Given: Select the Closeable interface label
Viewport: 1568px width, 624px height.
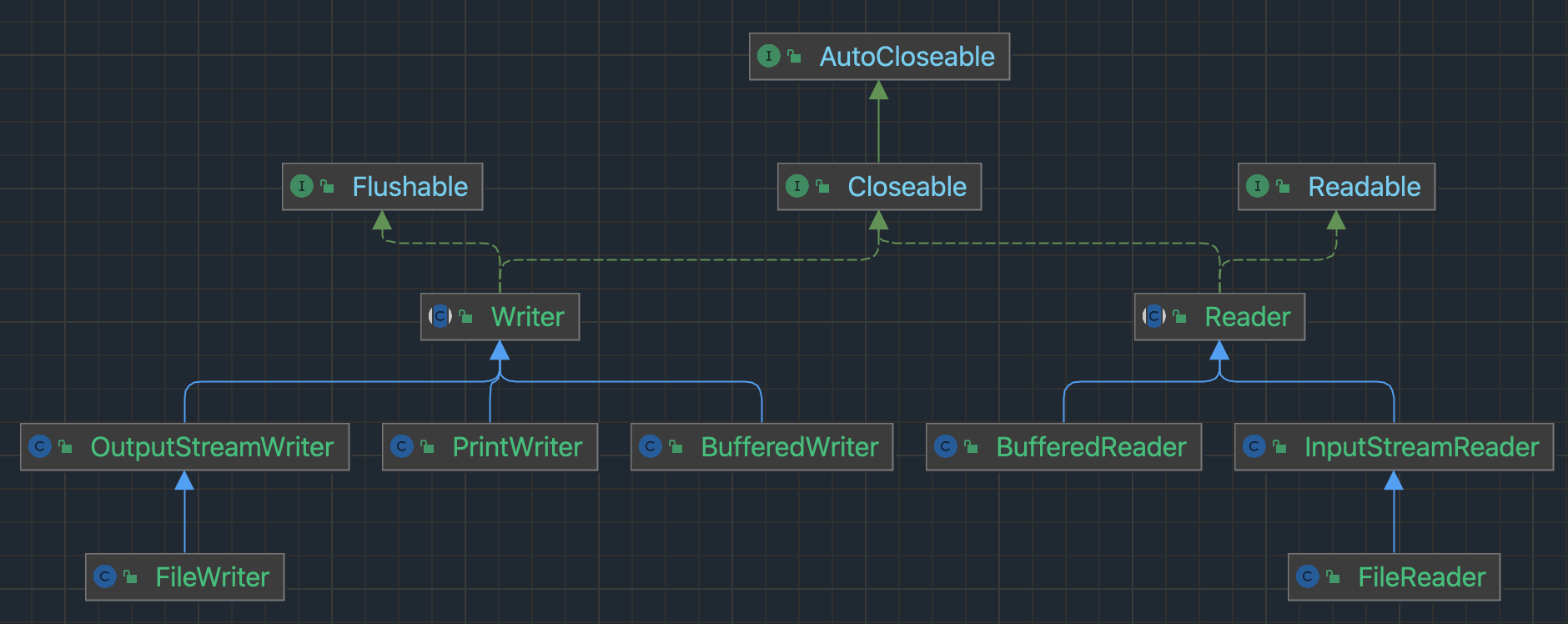Looking at the screenshot, I should pos(907,187).
